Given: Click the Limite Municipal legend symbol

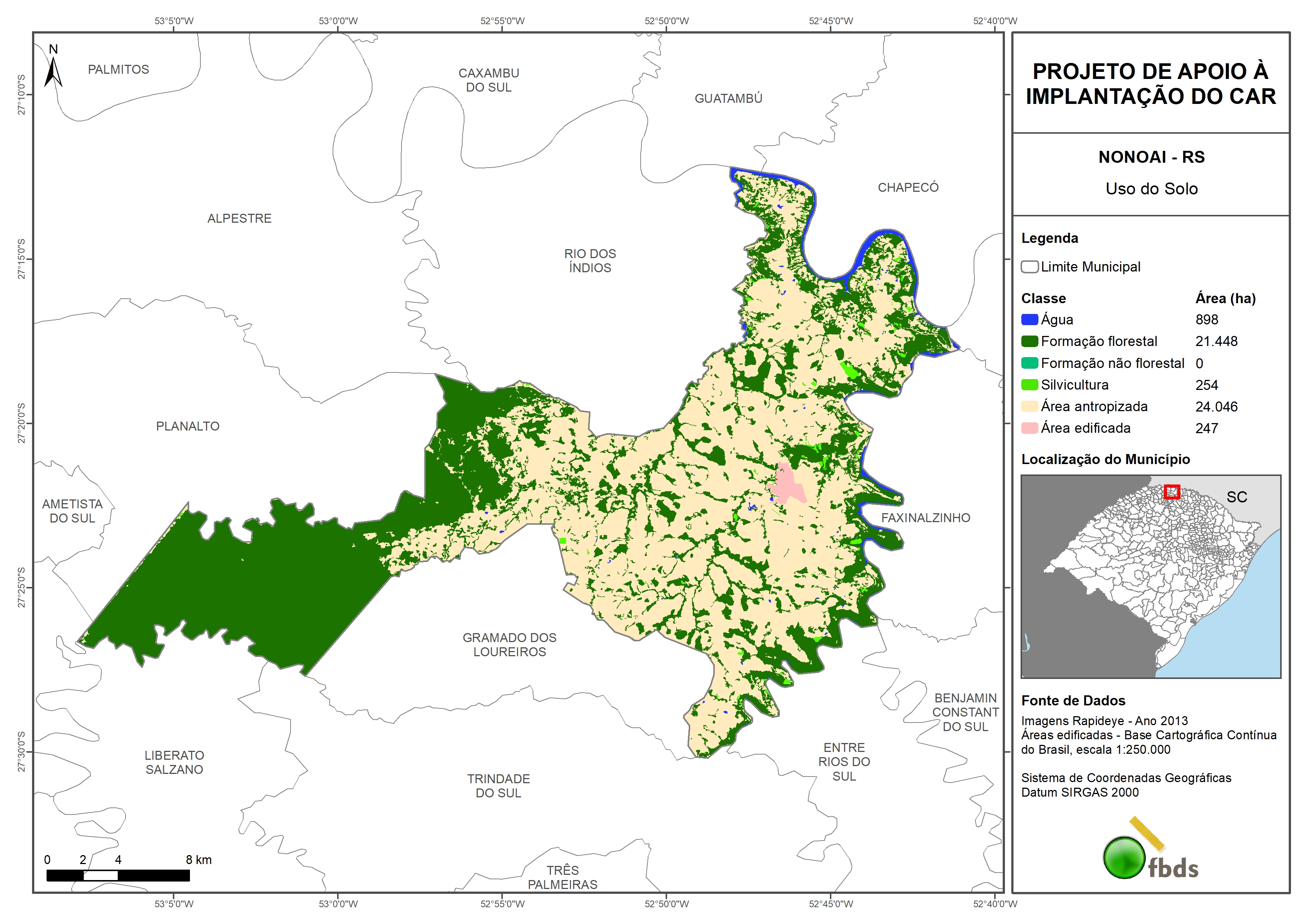Looking at the screenshot, I should pos(1029,267).
